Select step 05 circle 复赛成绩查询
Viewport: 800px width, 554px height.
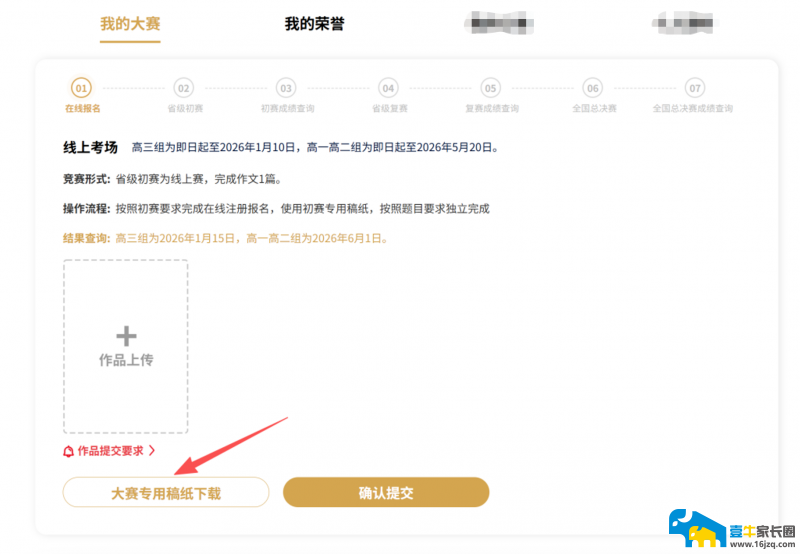[490, 88]
